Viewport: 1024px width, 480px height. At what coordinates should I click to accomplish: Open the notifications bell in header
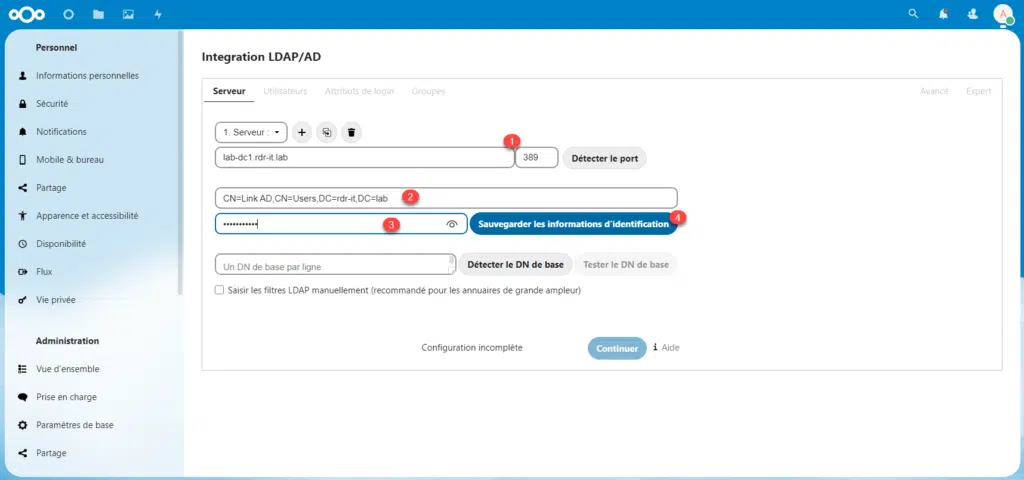tap(943, 14)
